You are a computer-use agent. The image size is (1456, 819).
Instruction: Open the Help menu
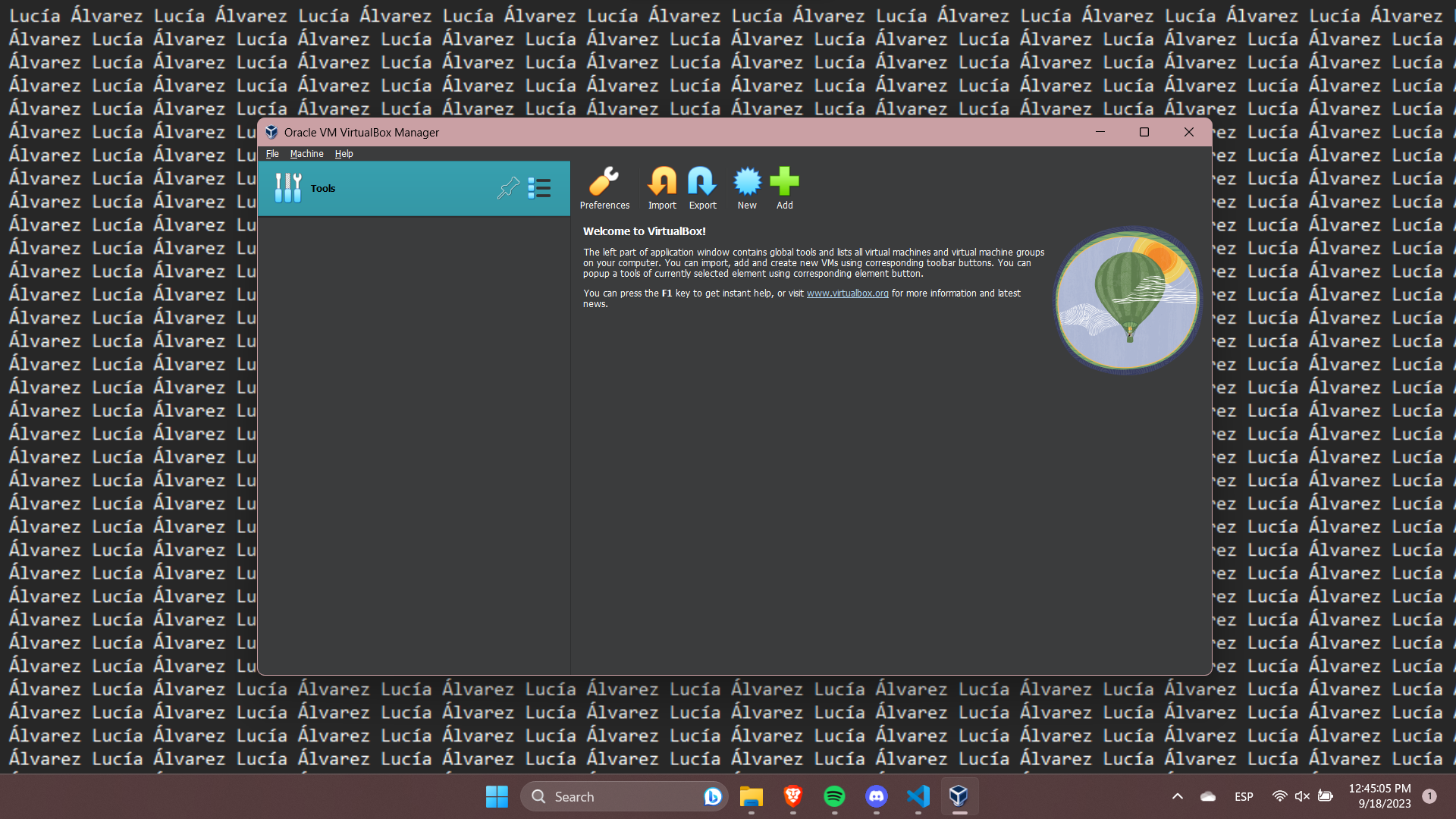pyautogui.click(x=344, y=154)
